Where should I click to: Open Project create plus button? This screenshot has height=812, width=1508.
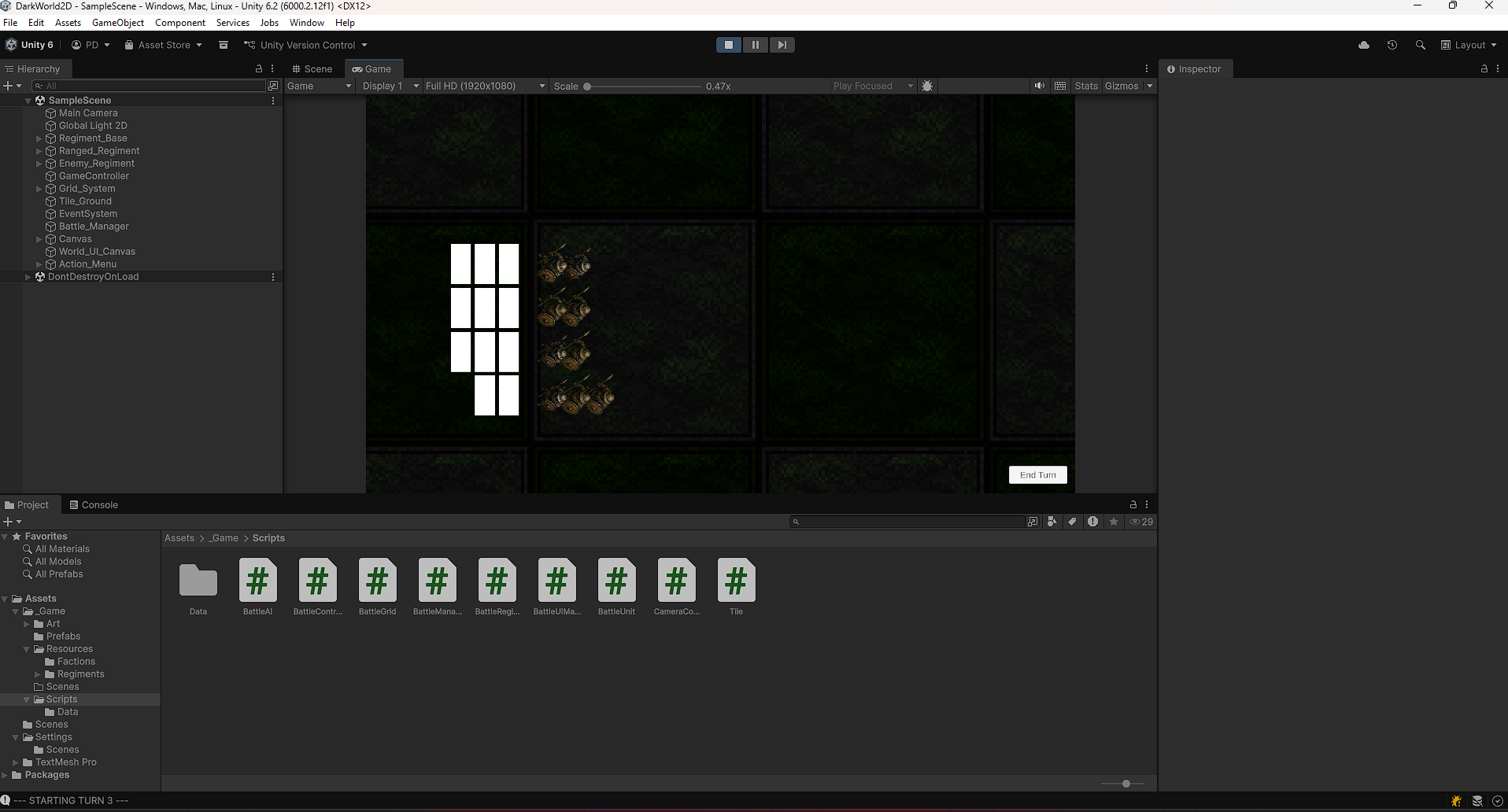click(13, 522)
